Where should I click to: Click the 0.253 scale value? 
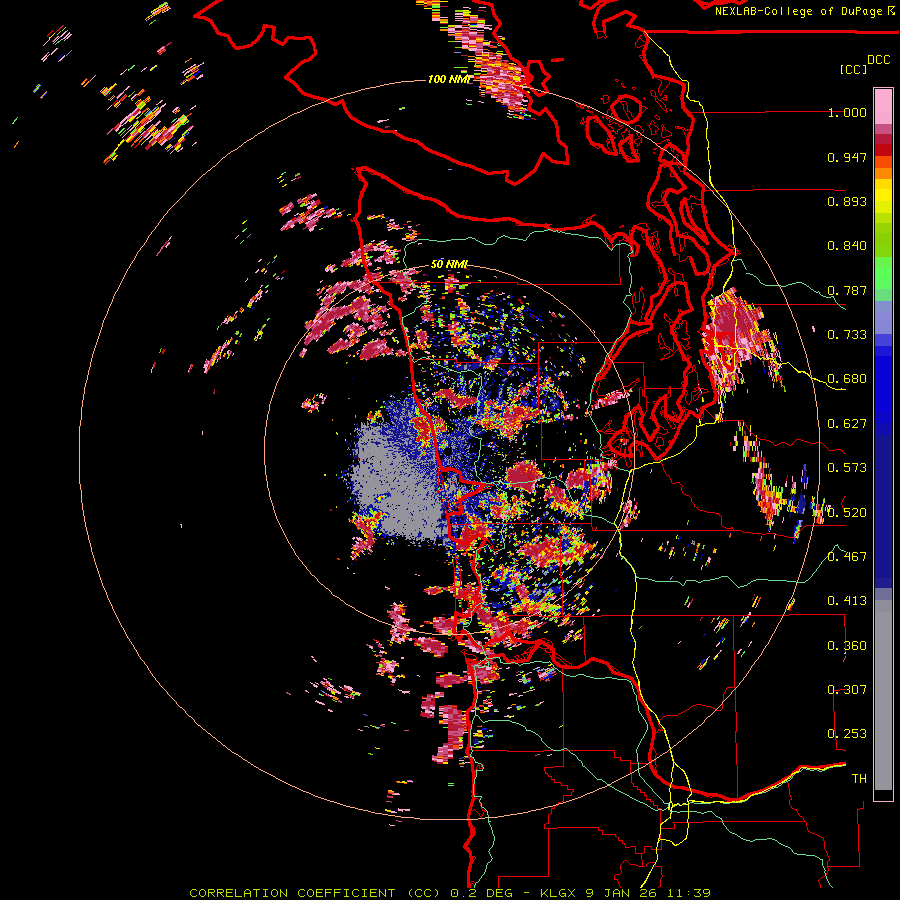[x=847, y=734]
